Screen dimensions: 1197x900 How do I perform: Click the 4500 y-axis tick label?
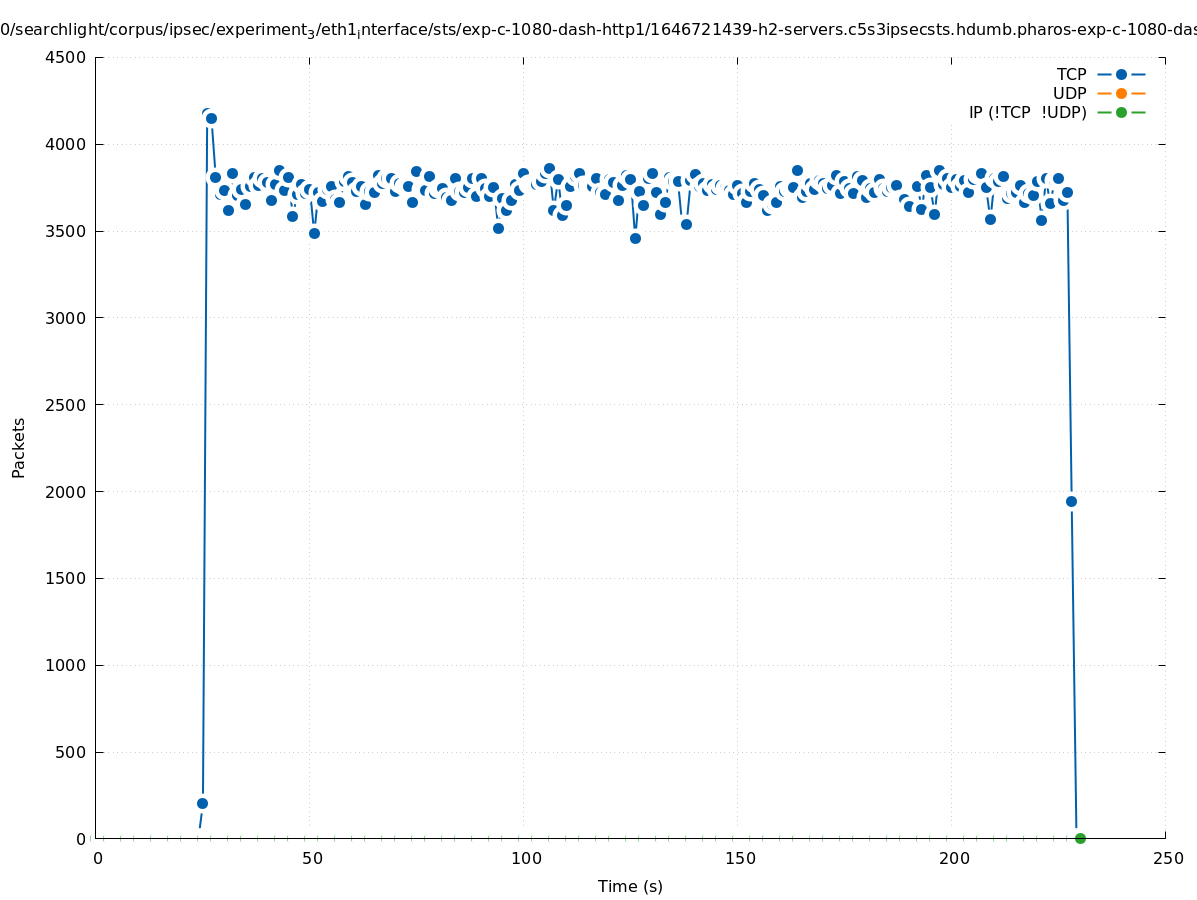tap(64, 57)
